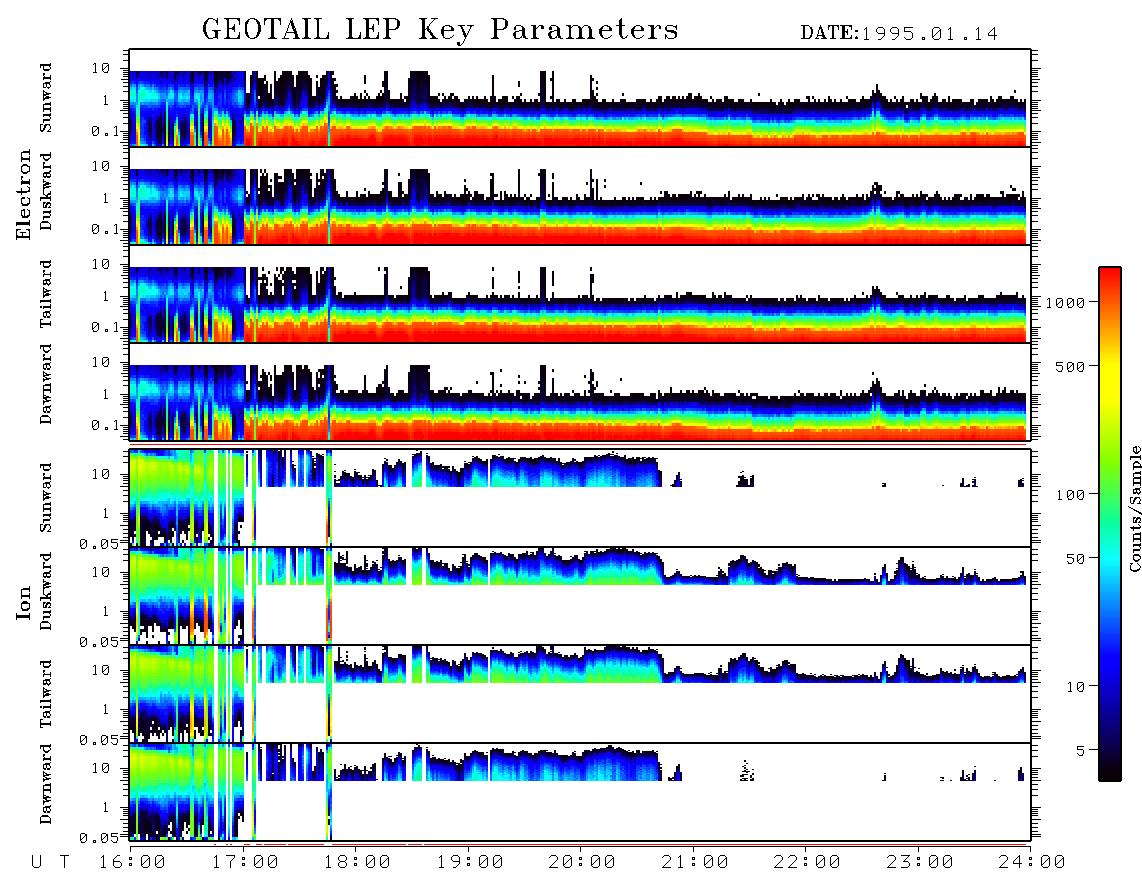The image size is (1142, 880).
Task: Click the 'U T' axis label
Action: (50, 862)
